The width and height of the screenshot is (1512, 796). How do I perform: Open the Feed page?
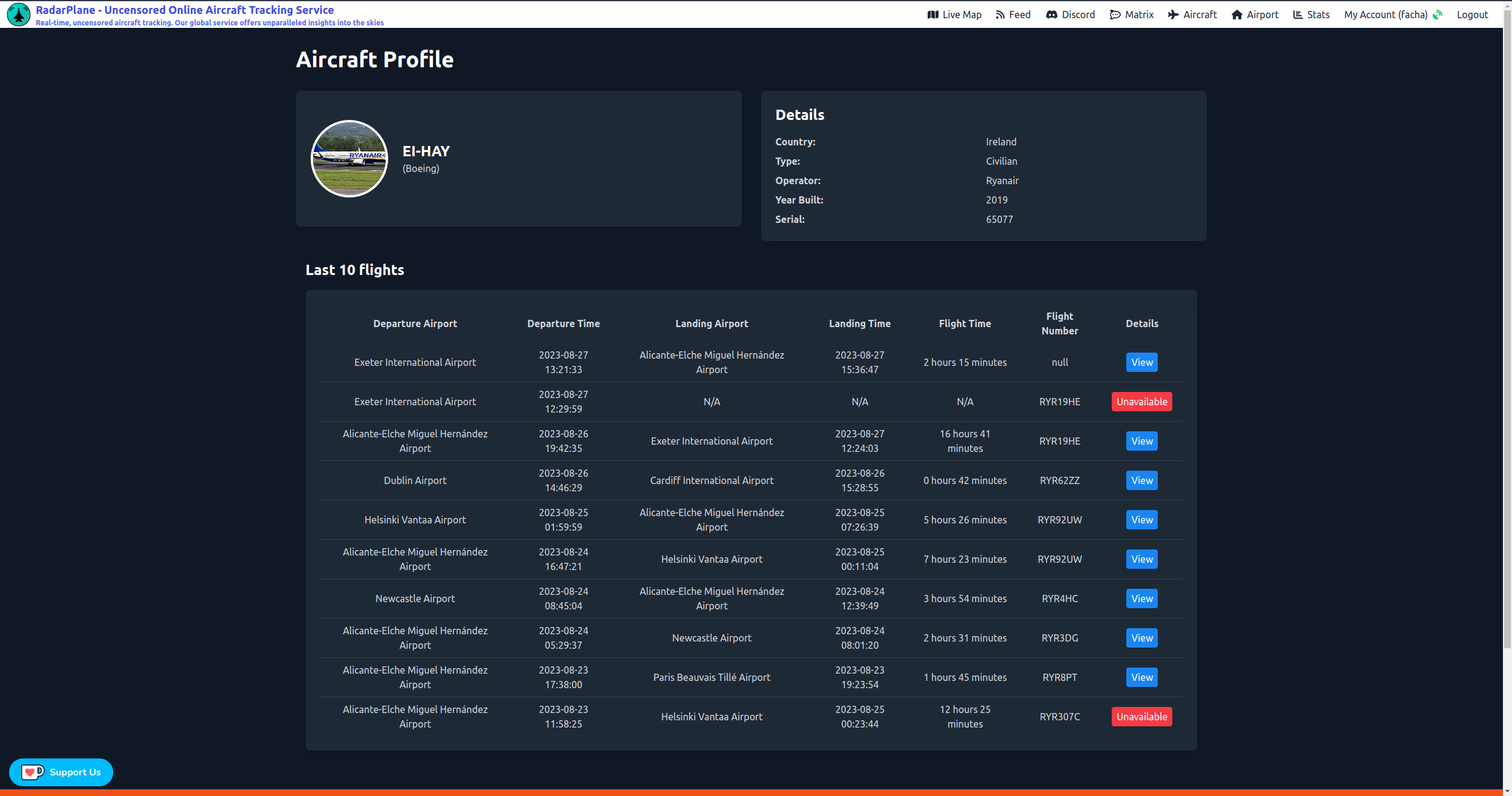pyautogui.click(x=1013, y=15)
